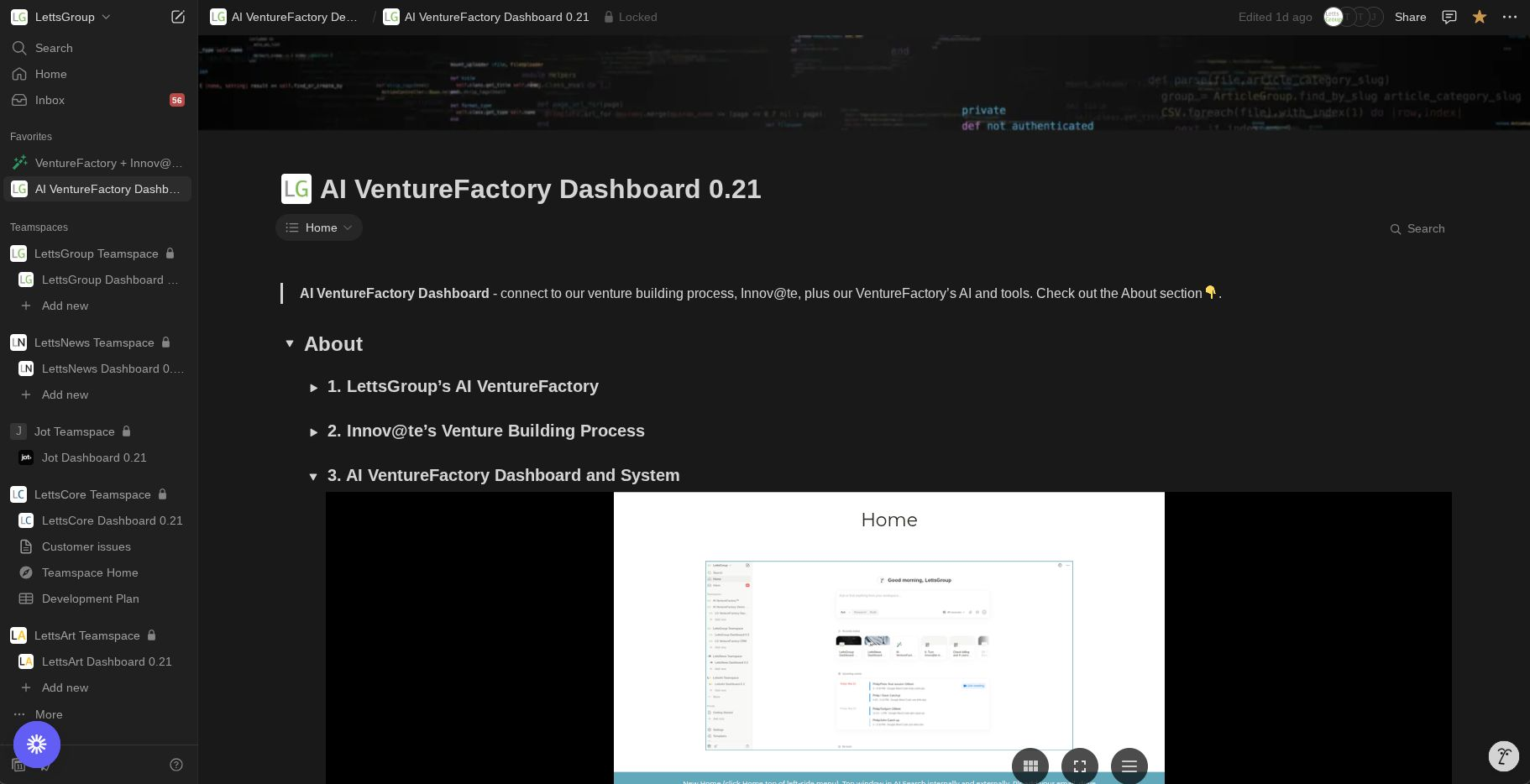This screenshot has height=784, width=1530.
Task: Click the Share button
Action: tap(1410, 17)
